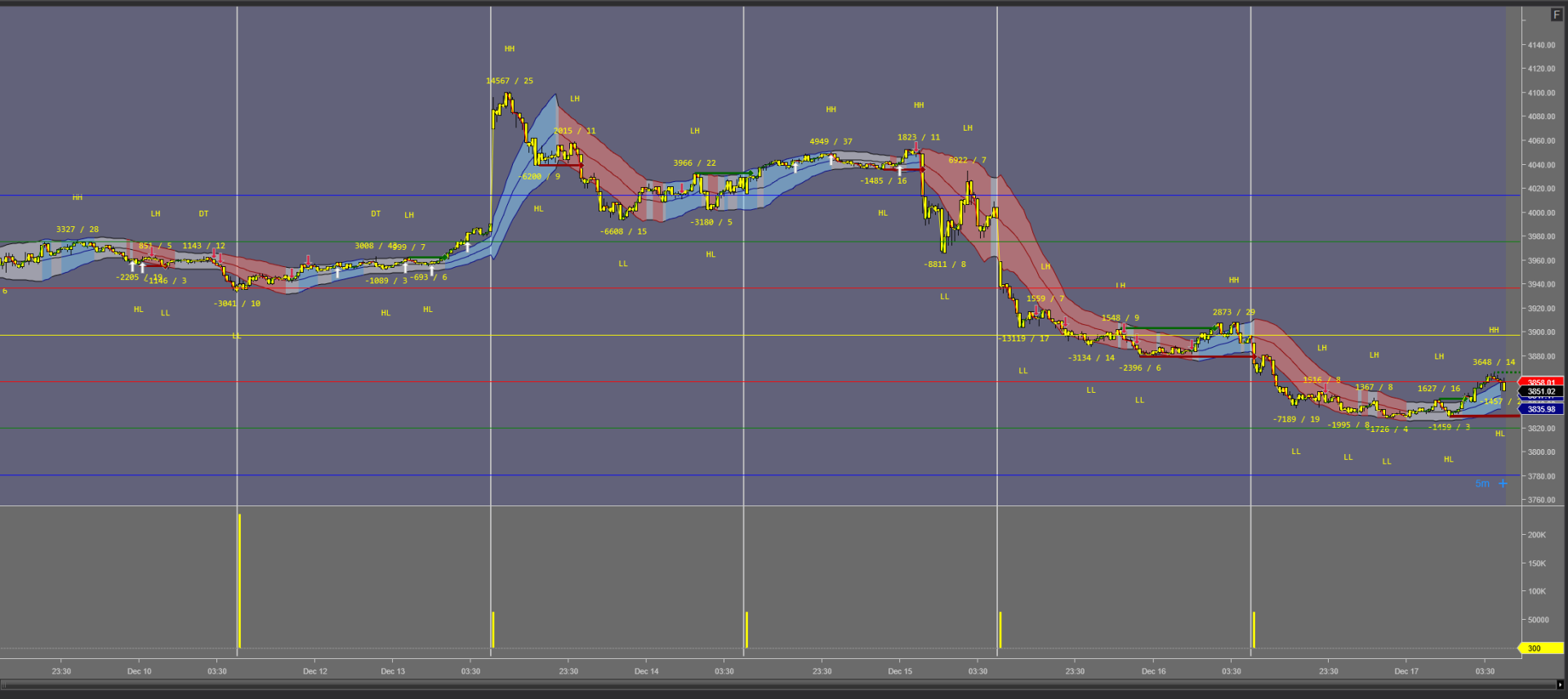Click the swing label 4949 / 37

[x=831, y=141]
